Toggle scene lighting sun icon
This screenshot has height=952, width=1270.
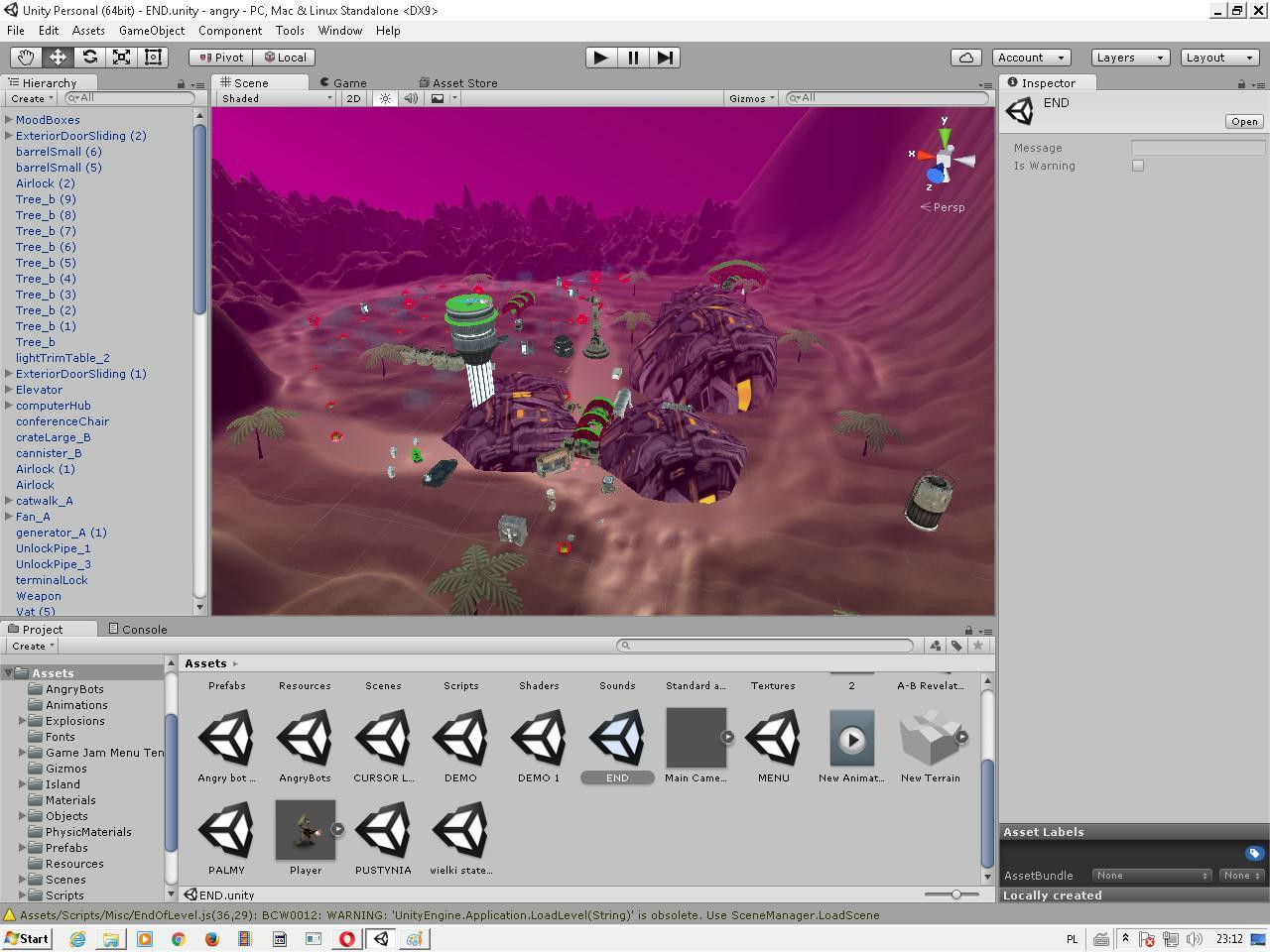[x=385, y=98]
